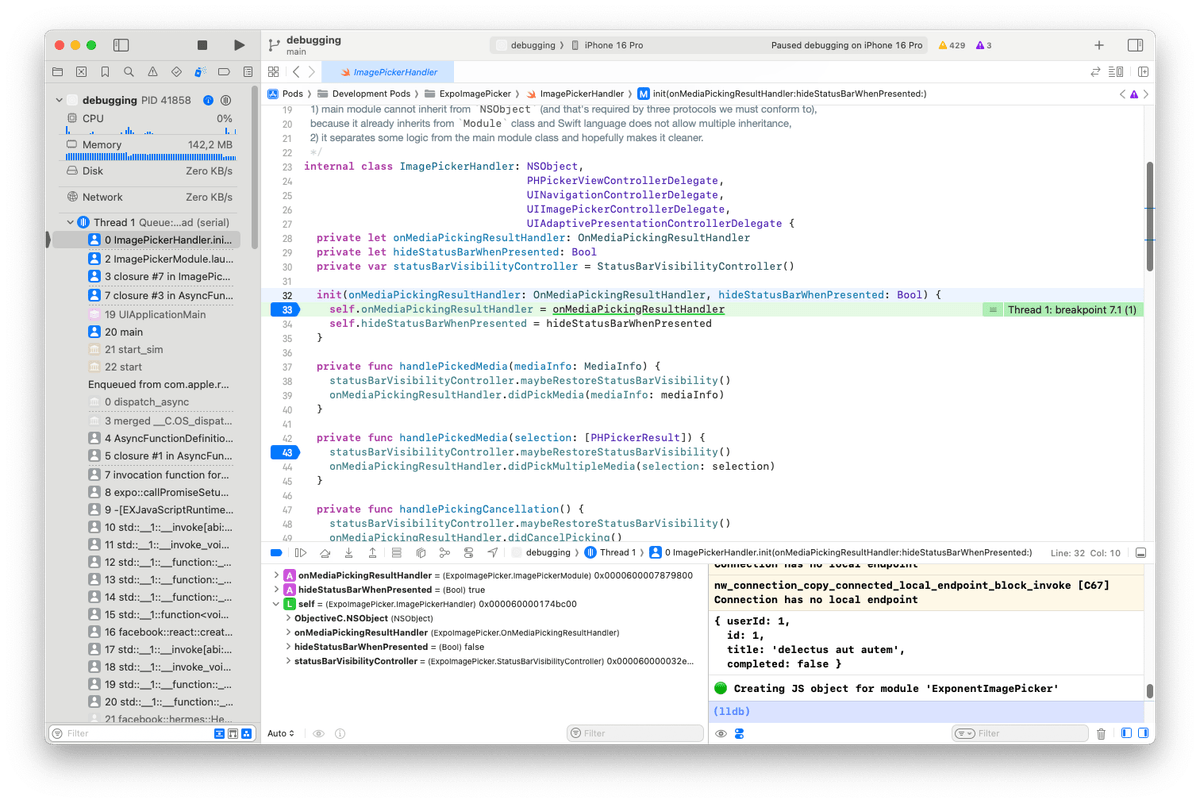
Task: Open the Memory Graph debugger icon
Action: pos(446,552)
